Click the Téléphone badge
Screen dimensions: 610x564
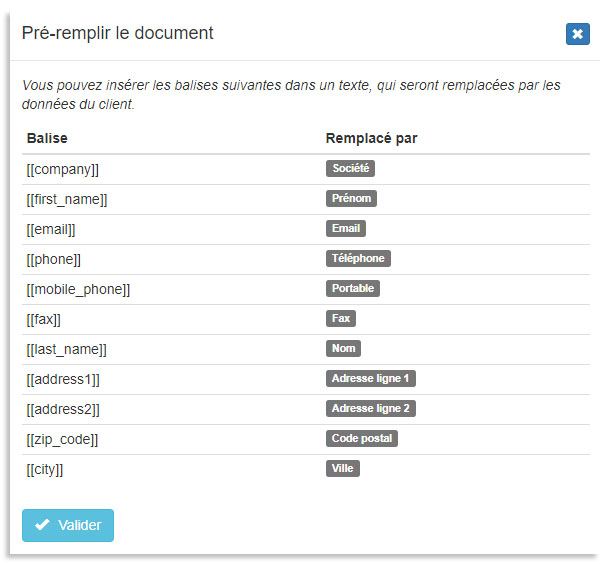tap(358, 259)
